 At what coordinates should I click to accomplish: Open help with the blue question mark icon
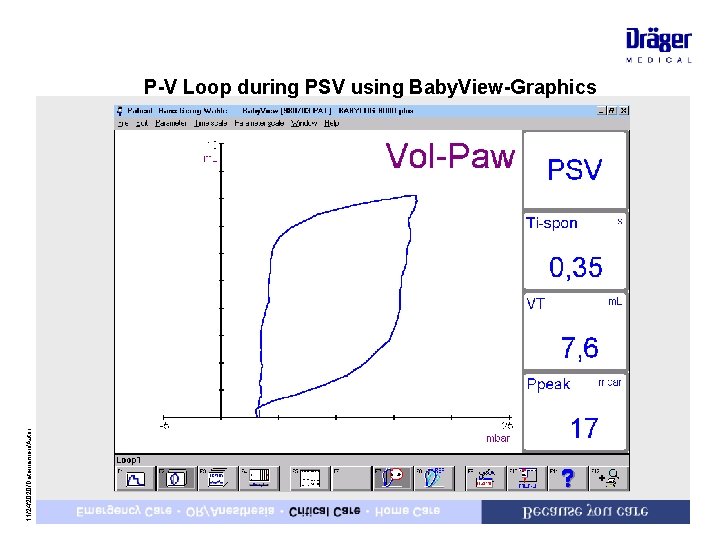pyautogui.click(x=568, y=478)
